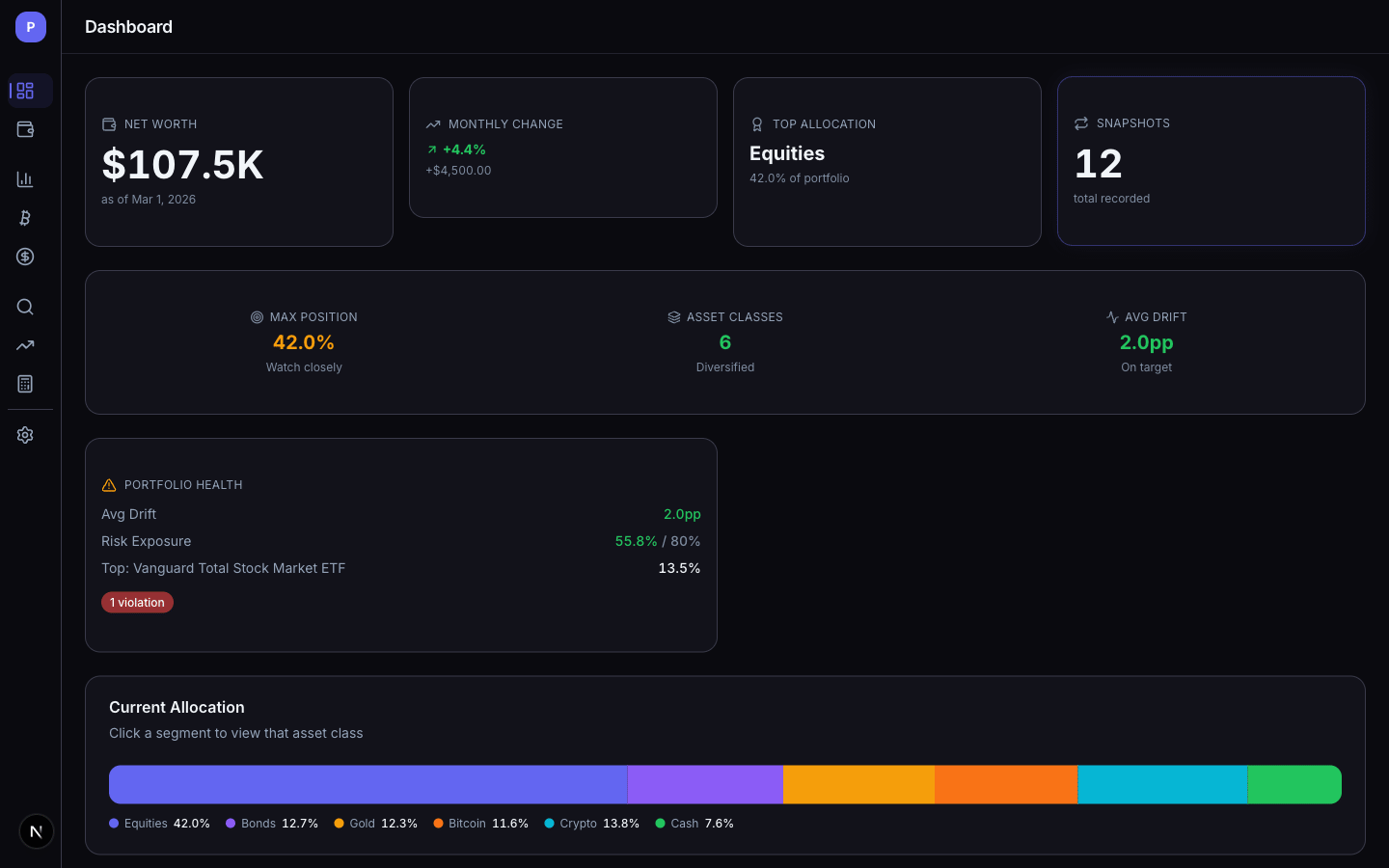Click the +4.4% monthly change value
The image size is (1389, 868).
click(464, 149)
